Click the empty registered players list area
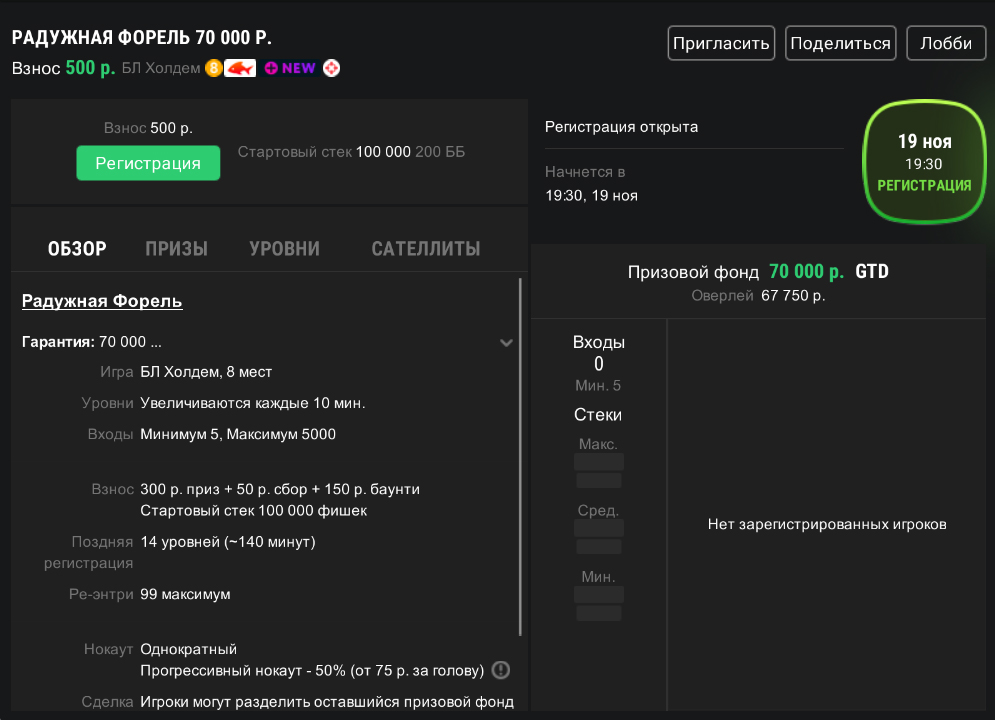The height and width of the screenshot is (720, 995). coord(826,524)
